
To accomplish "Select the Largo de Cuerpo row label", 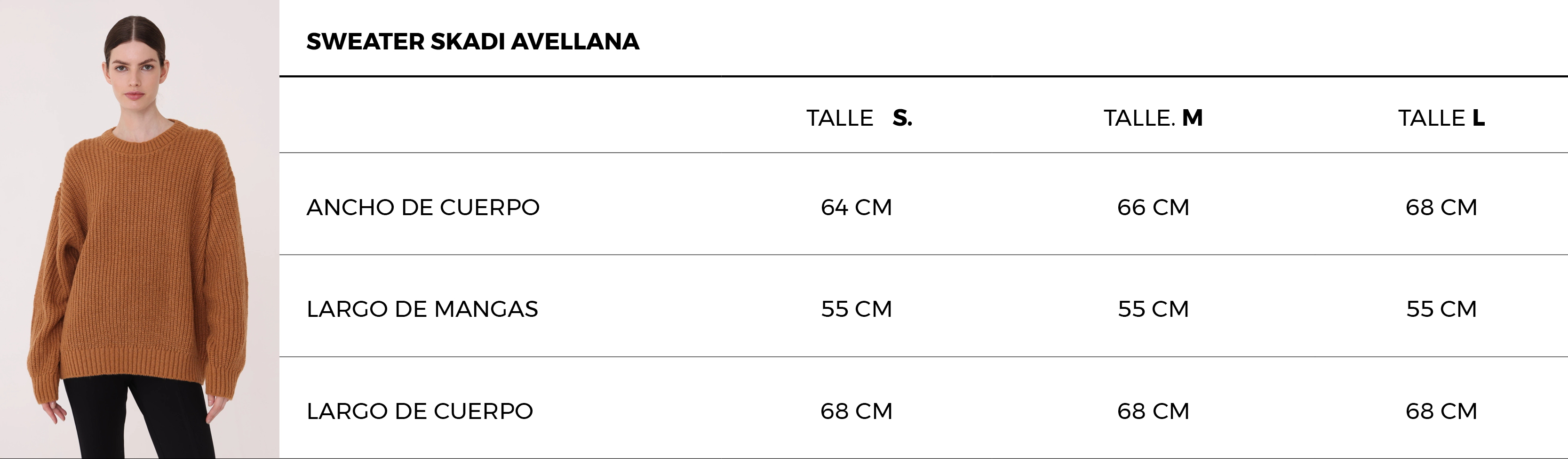I will (x=420, y=411).
